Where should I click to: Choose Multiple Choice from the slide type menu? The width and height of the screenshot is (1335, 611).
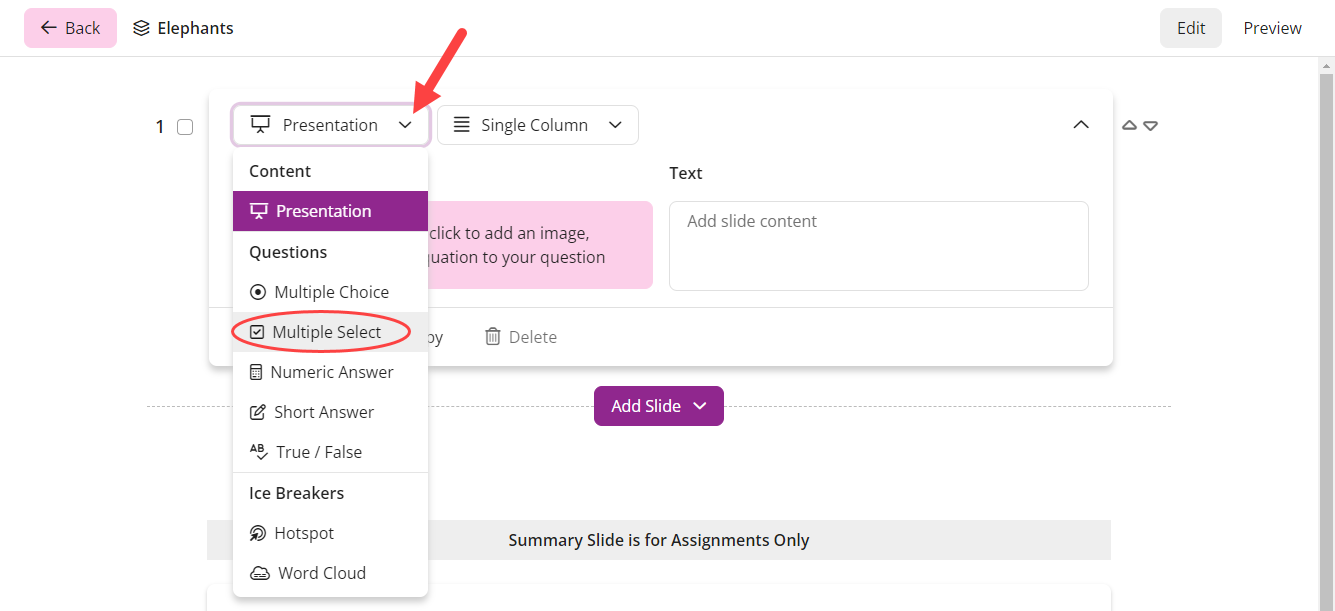pyautogui.click(x=320, y=291)
